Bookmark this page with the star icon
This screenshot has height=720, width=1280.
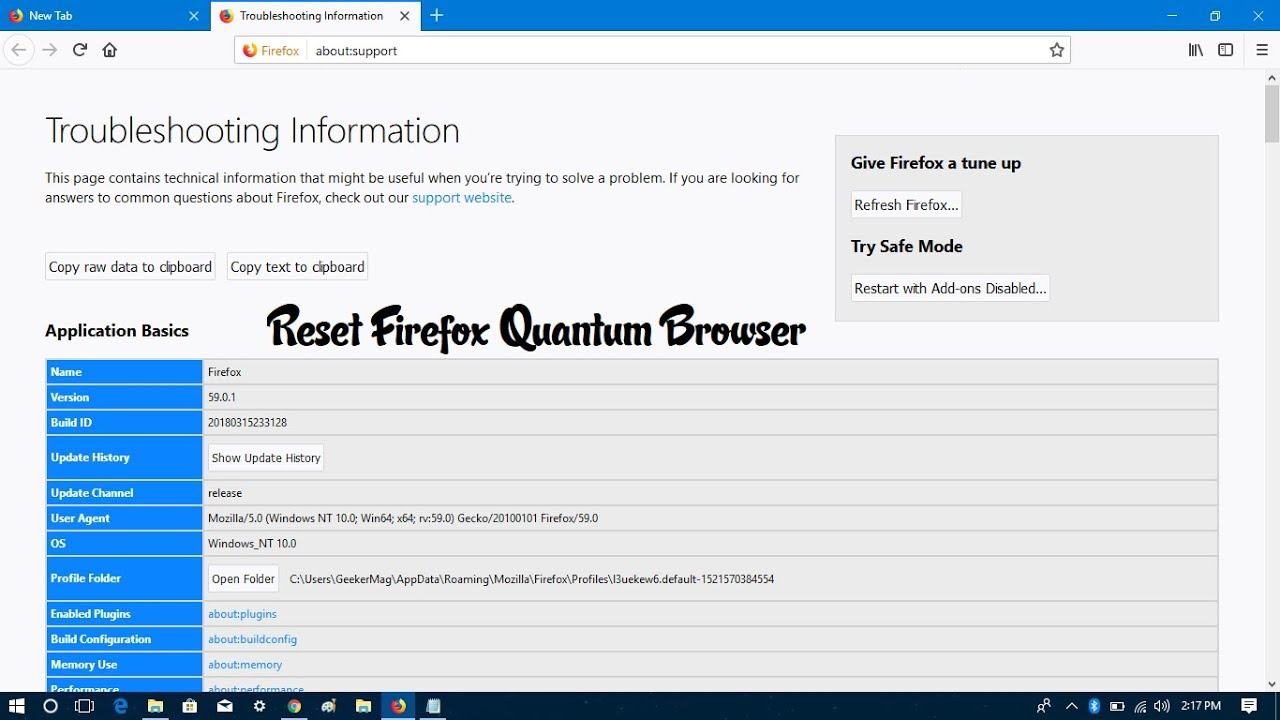point(1057,50)
